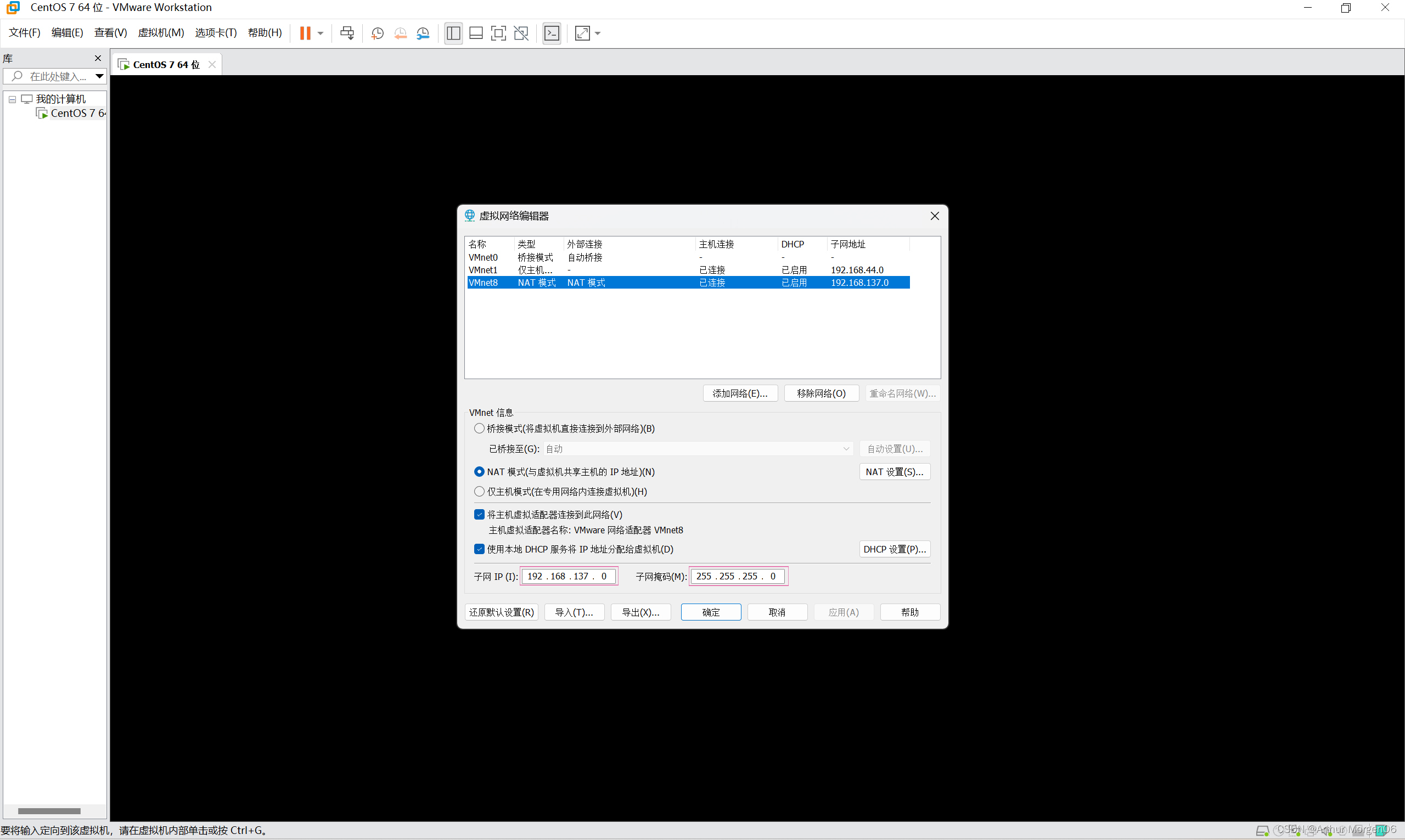Click the orange pause virtual machine icon
This screenshot has height=840, width=1405.
tap(305, 33)
